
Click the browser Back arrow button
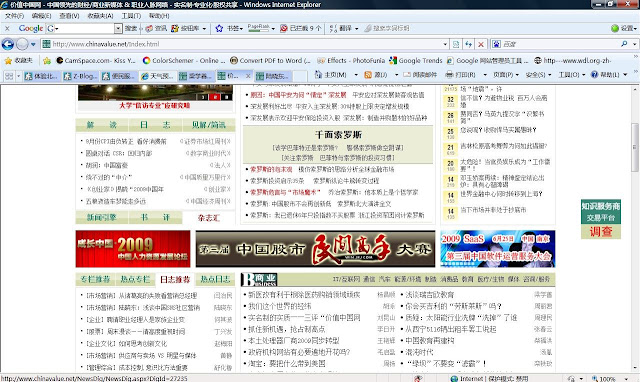point(8,44)
